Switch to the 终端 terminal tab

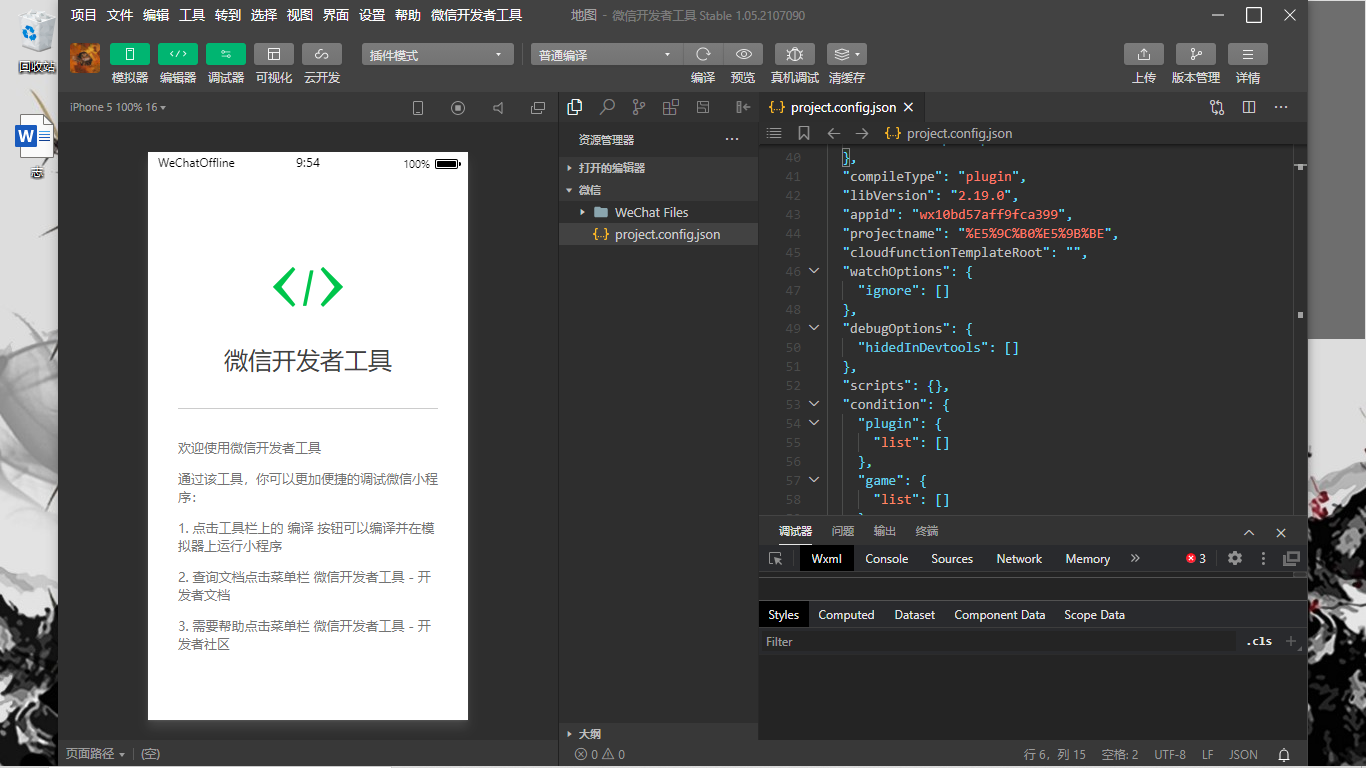[927, 531]
